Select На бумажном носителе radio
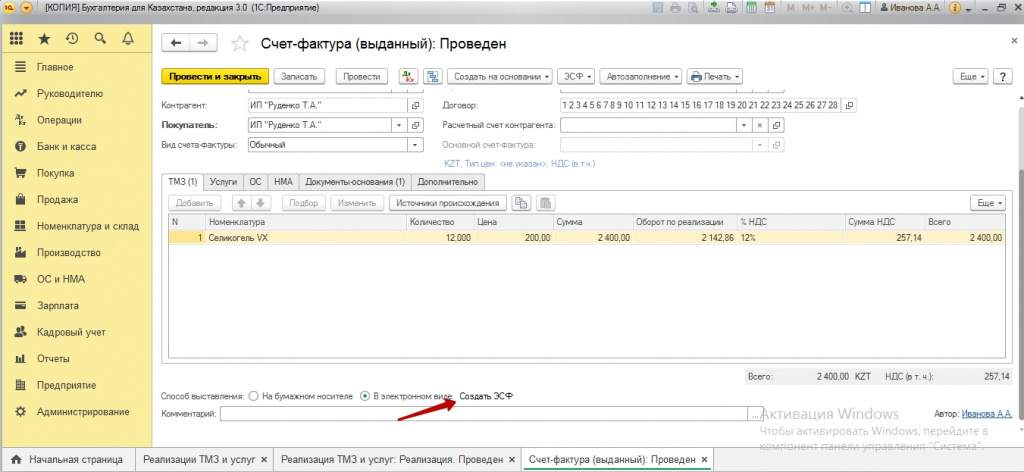The height and width of the screenshot is (472, 1024). tap(255, 396)
